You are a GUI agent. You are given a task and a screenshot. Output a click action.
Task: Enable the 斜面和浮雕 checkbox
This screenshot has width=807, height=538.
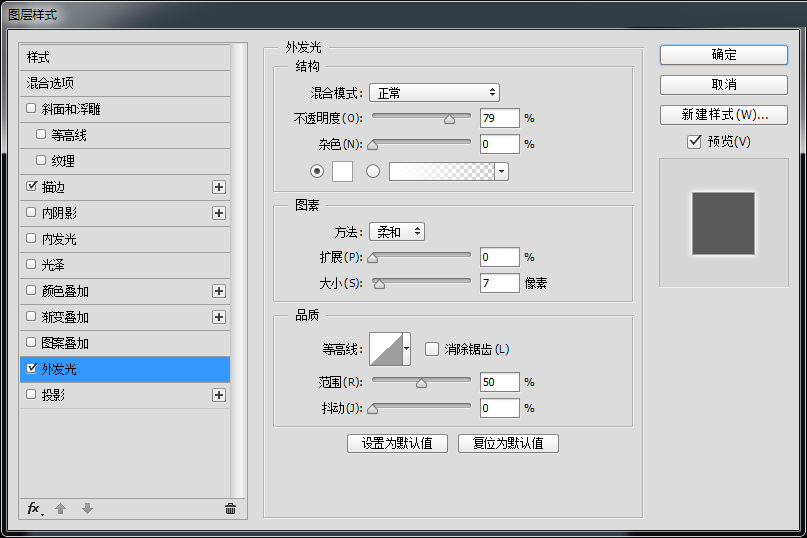(32, 109)
